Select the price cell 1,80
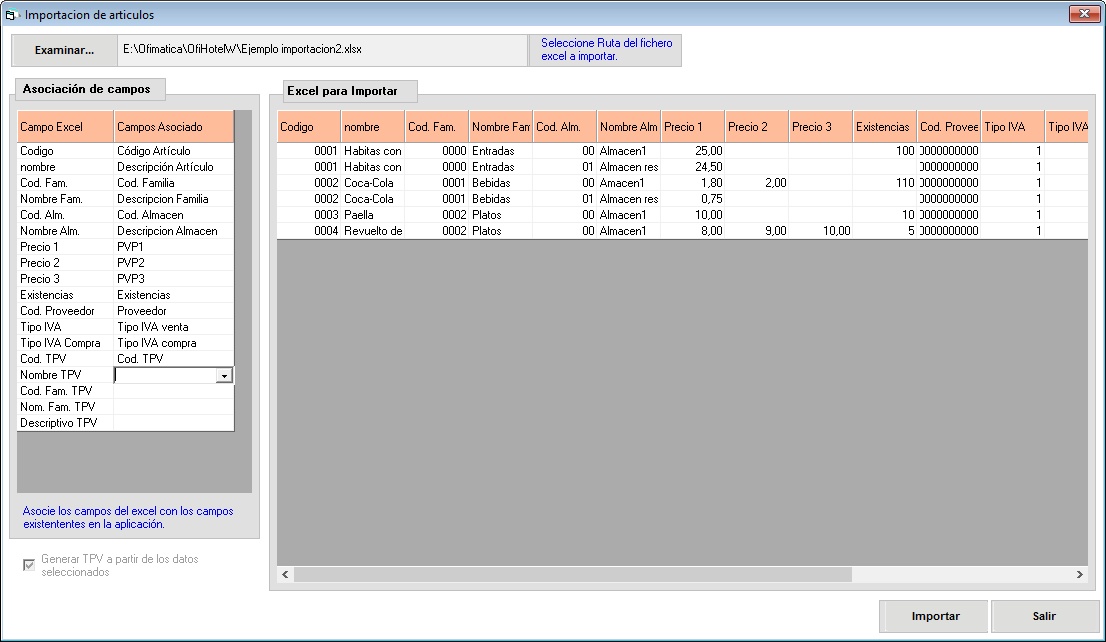Image resolution: width=1106 pixels, height=642 pixels. (x=693, y=183)
